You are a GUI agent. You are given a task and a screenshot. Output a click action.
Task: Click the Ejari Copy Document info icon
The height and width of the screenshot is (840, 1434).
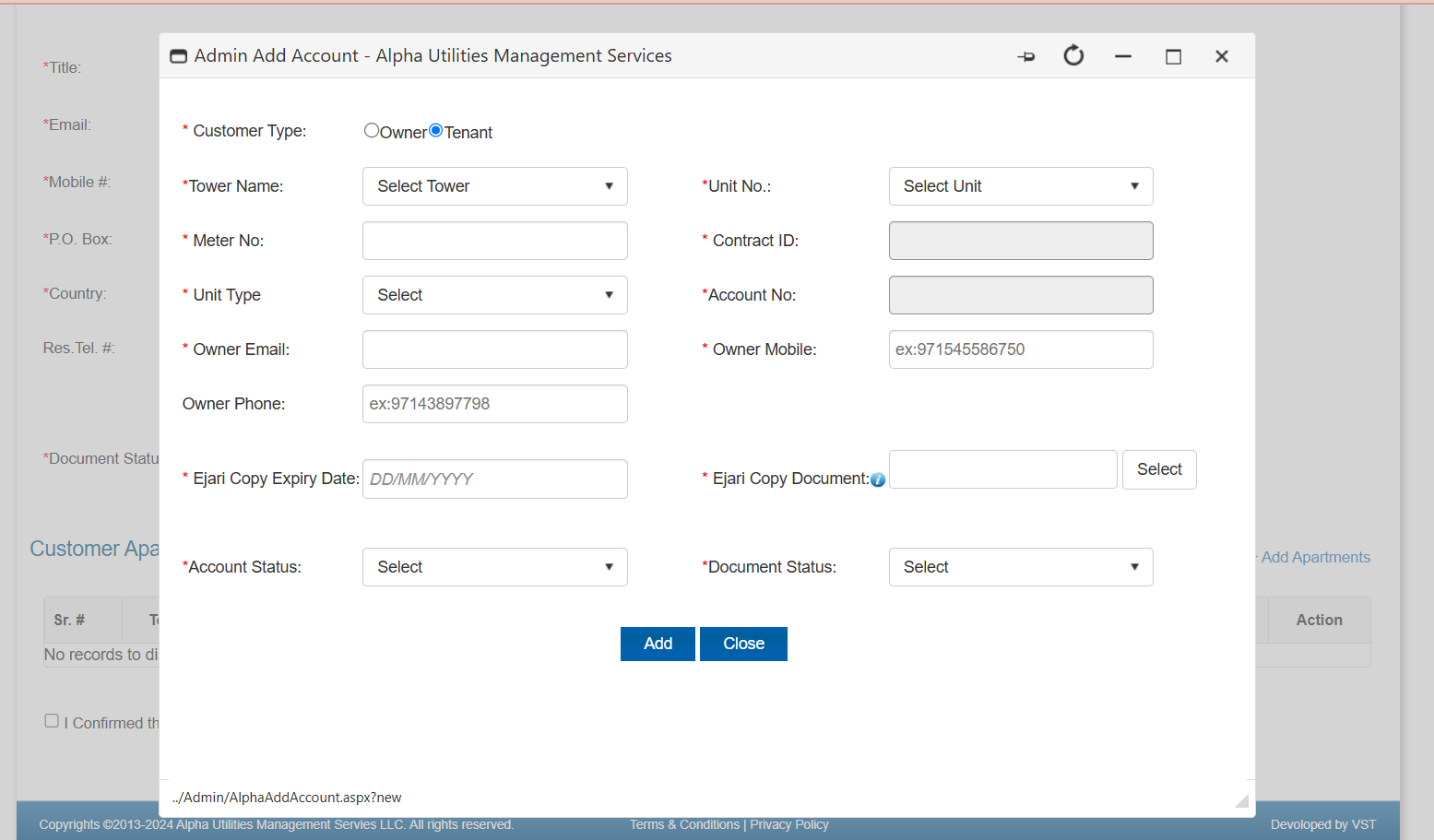pyautogui.click(x=878, y=479)
